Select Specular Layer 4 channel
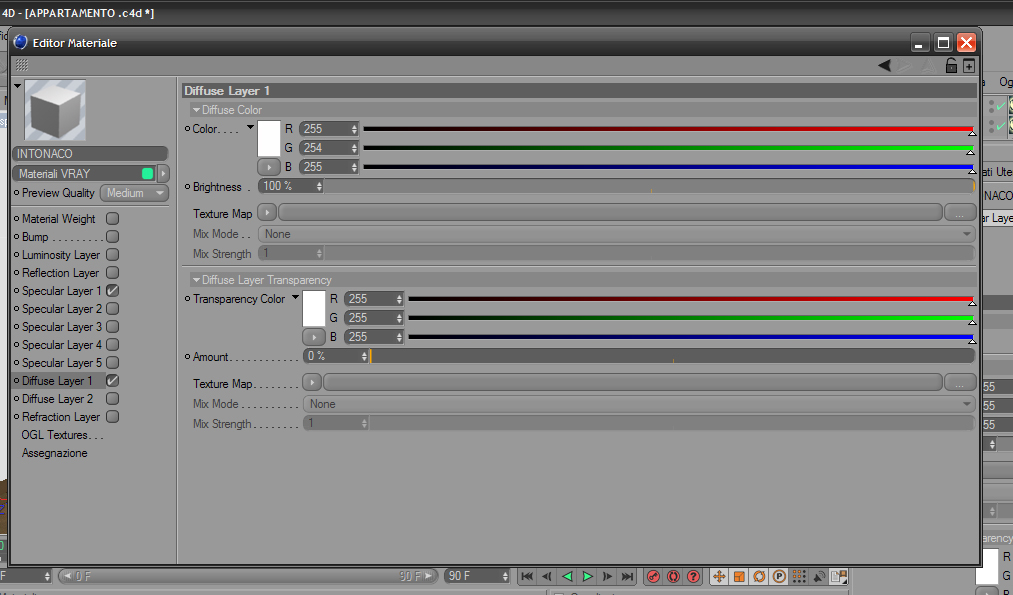Screen dimensions: 1013x595 (x=62, y=345)
